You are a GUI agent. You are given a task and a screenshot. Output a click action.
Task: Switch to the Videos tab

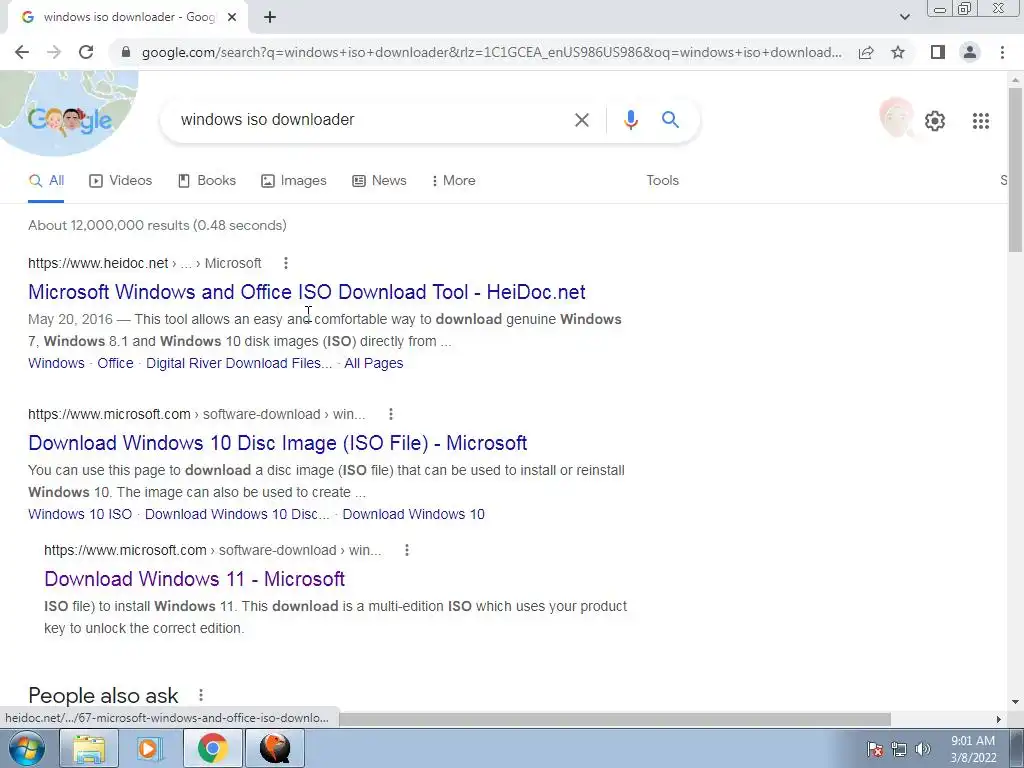point(120,181)
